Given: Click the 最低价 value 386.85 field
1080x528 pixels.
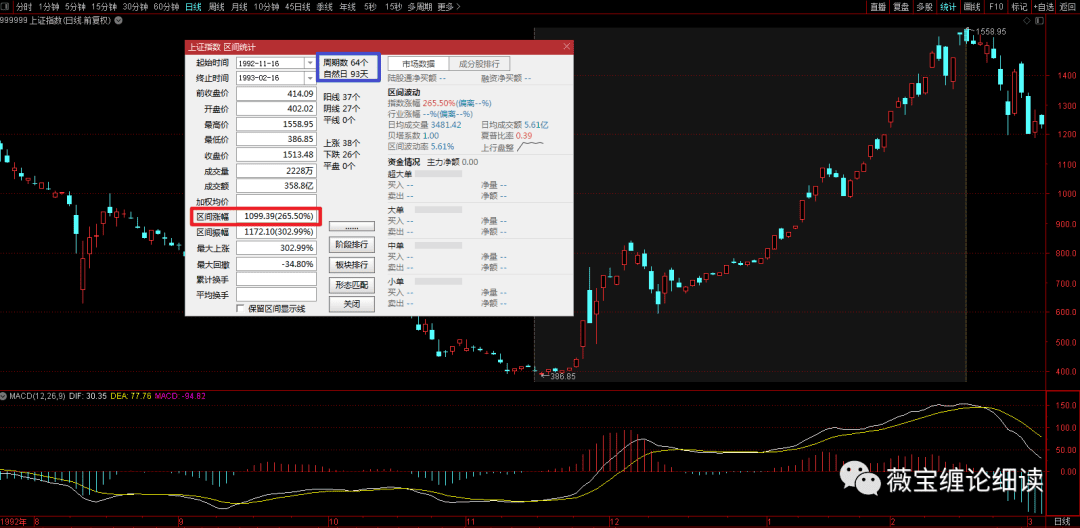Looking at the screenshot, I should [x=276, y=139].
